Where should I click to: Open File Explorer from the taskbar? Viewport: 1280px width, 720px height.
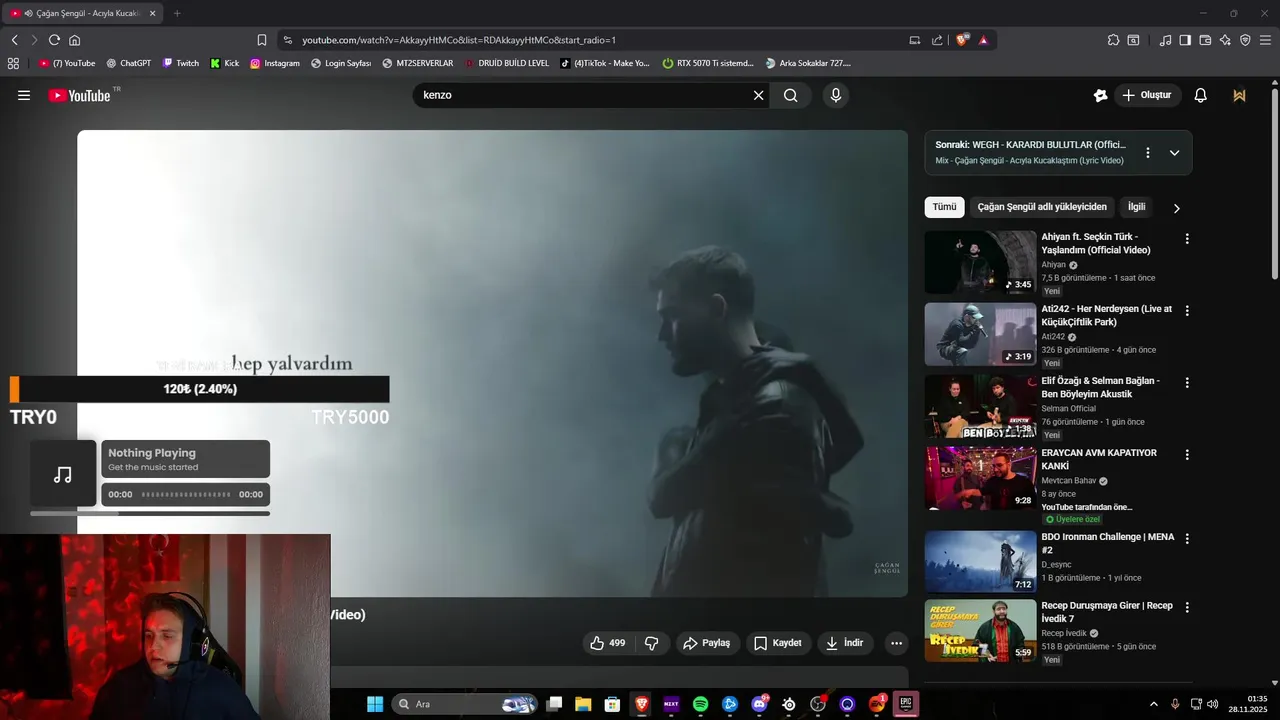click(583, 704)
